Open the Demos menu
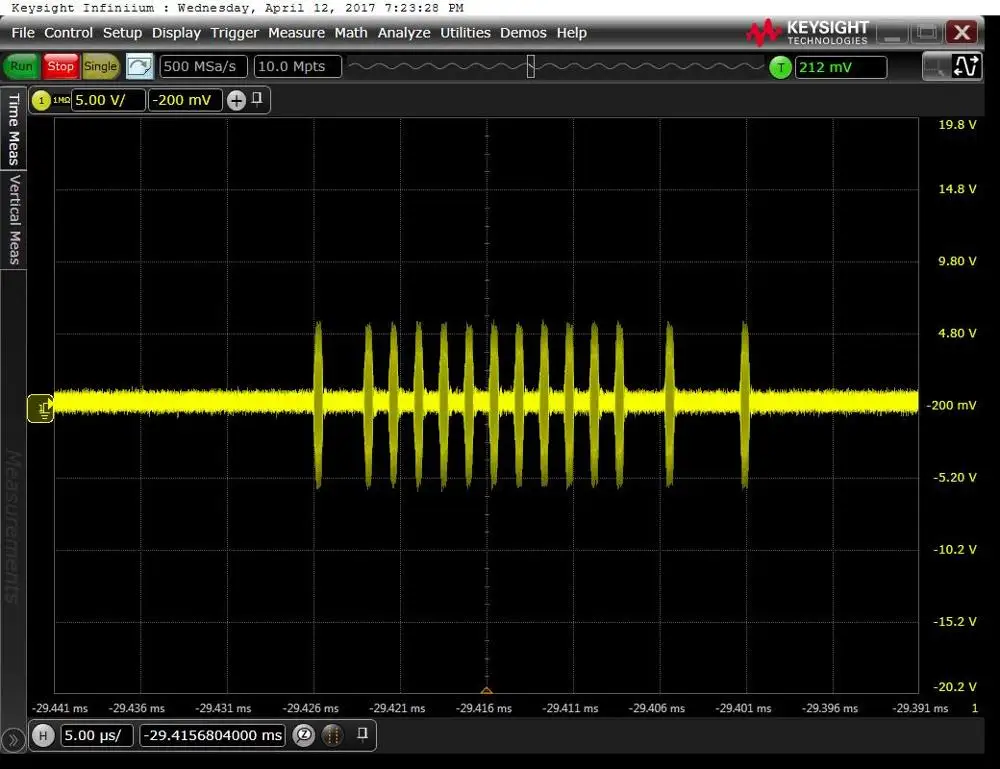 click(x=523, y=33)
